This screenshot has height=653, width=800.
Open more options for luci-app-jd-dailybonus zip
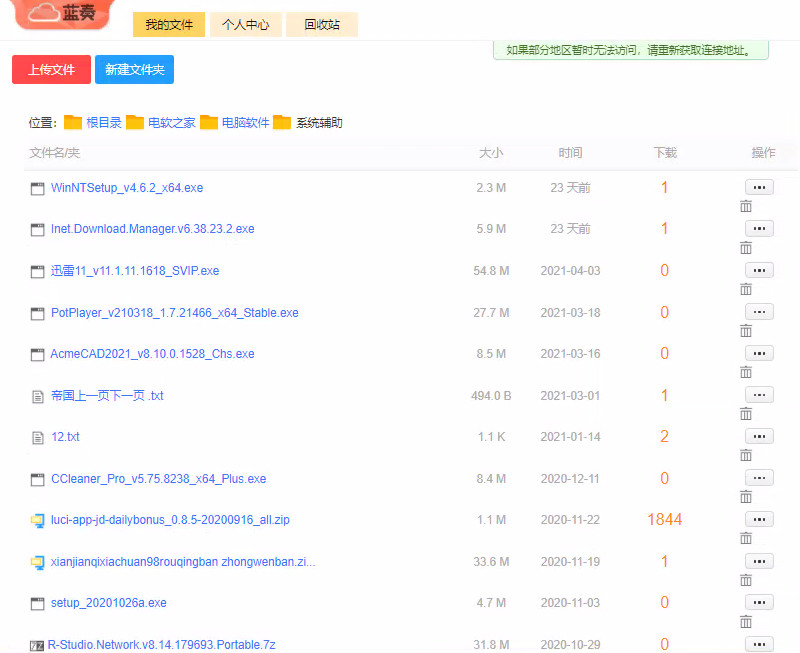coord(759,519)
